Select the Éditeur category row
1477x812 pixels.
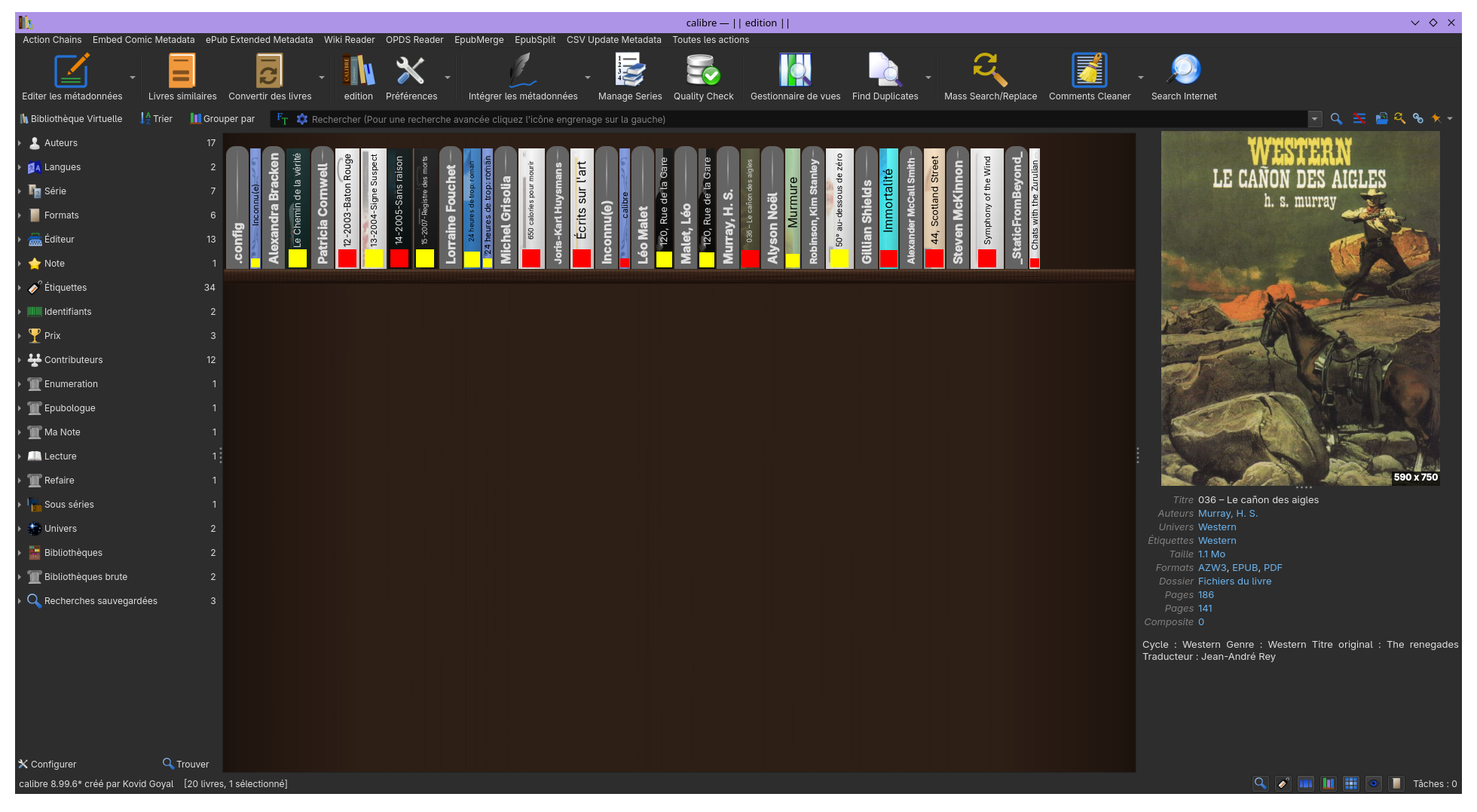click(x=118, y=240)
